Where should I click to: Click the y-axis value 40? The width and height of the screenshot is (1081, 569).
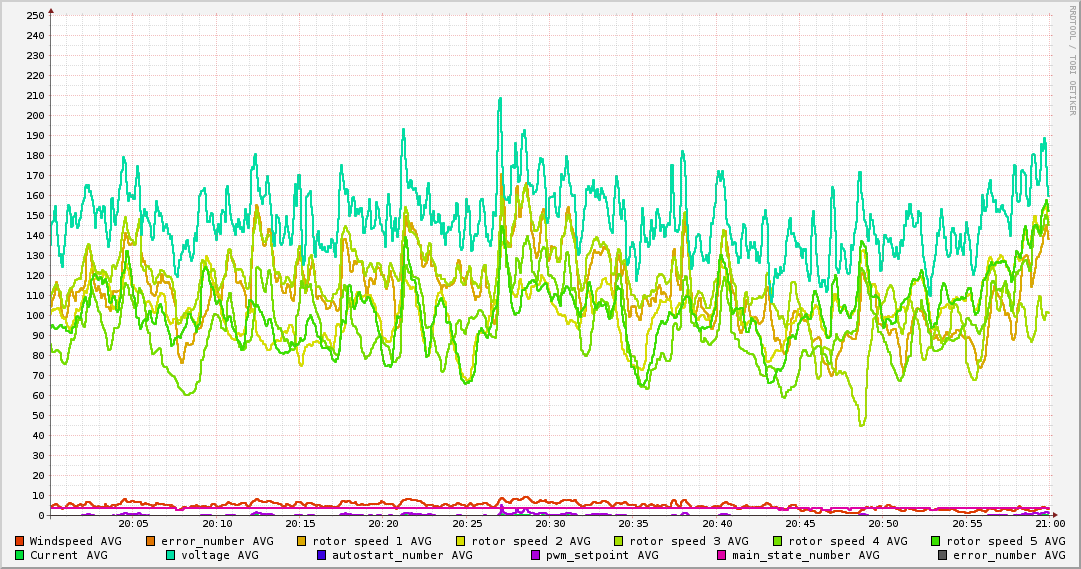38,435
